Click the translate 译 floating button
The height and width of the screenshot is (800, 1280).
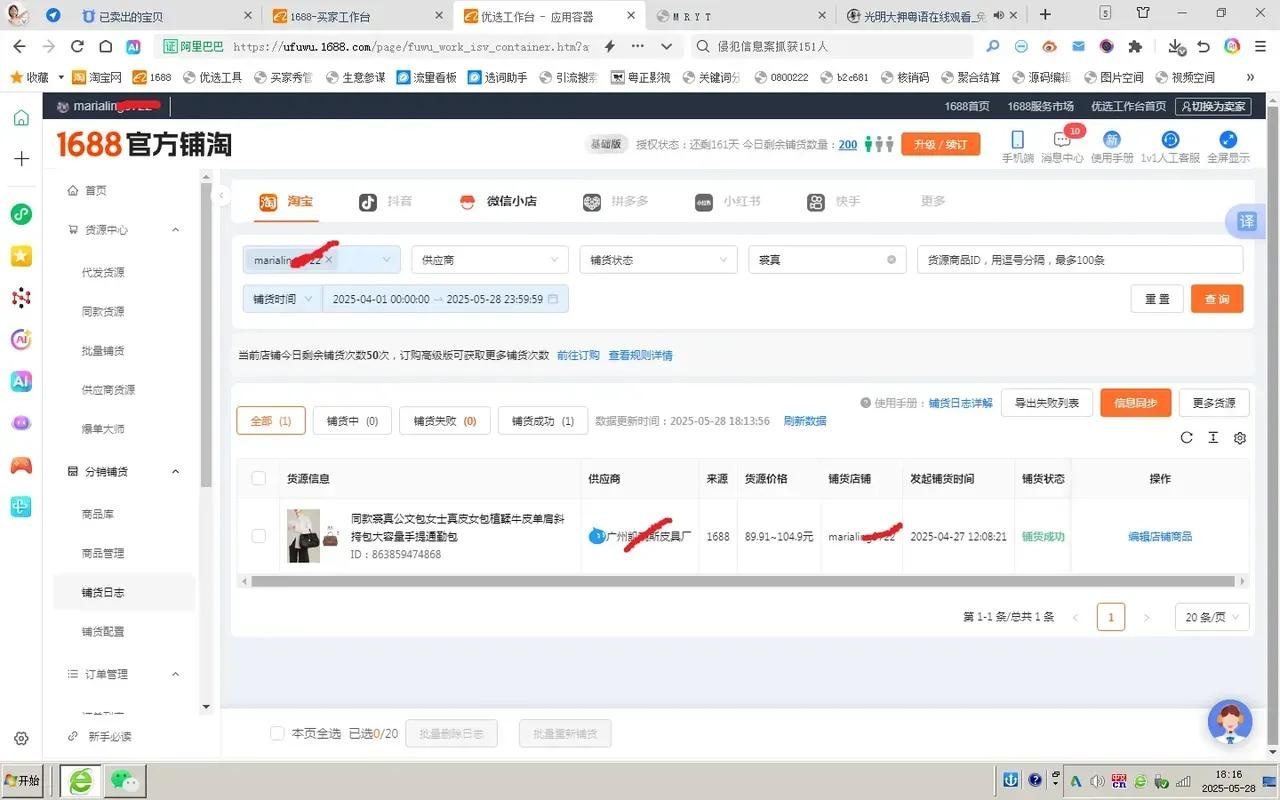pos(1246,222)
